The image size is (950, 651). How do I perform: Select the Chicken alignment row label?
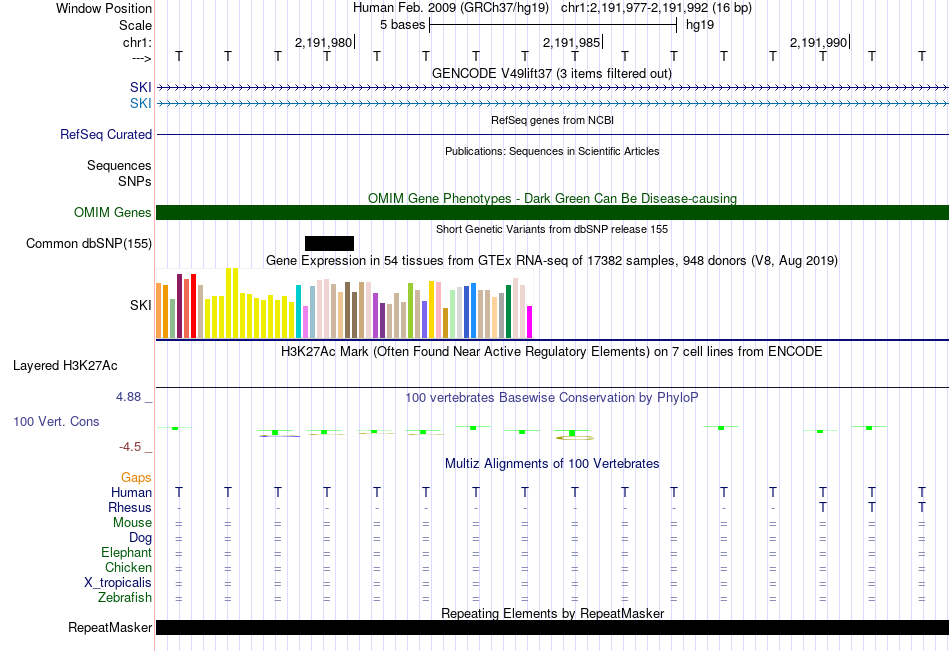[128, 567]
